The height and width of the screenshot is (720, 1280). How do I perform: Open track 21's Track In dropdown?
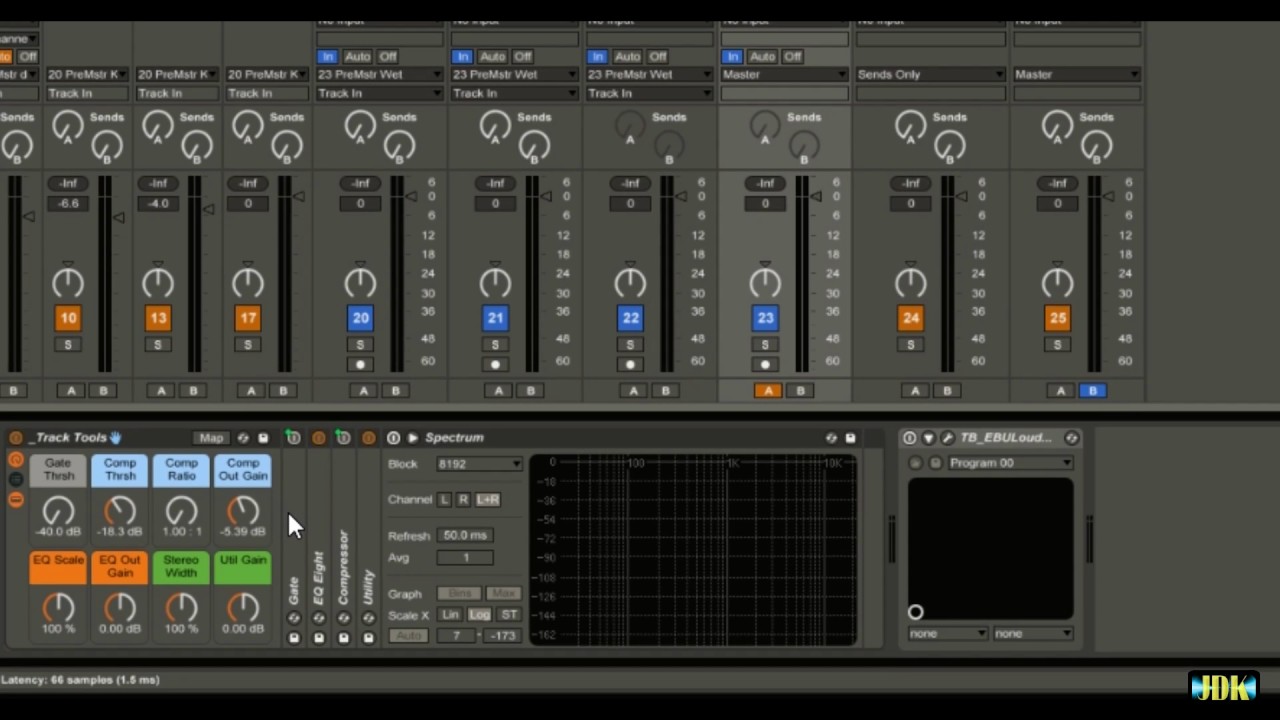pyautogui.click(x=515, y=93)
